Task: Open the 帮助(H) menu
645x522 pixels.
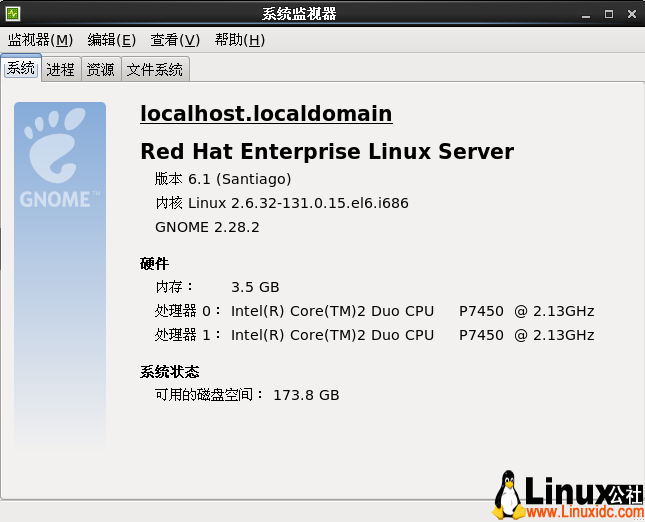Action: [239, 40]
